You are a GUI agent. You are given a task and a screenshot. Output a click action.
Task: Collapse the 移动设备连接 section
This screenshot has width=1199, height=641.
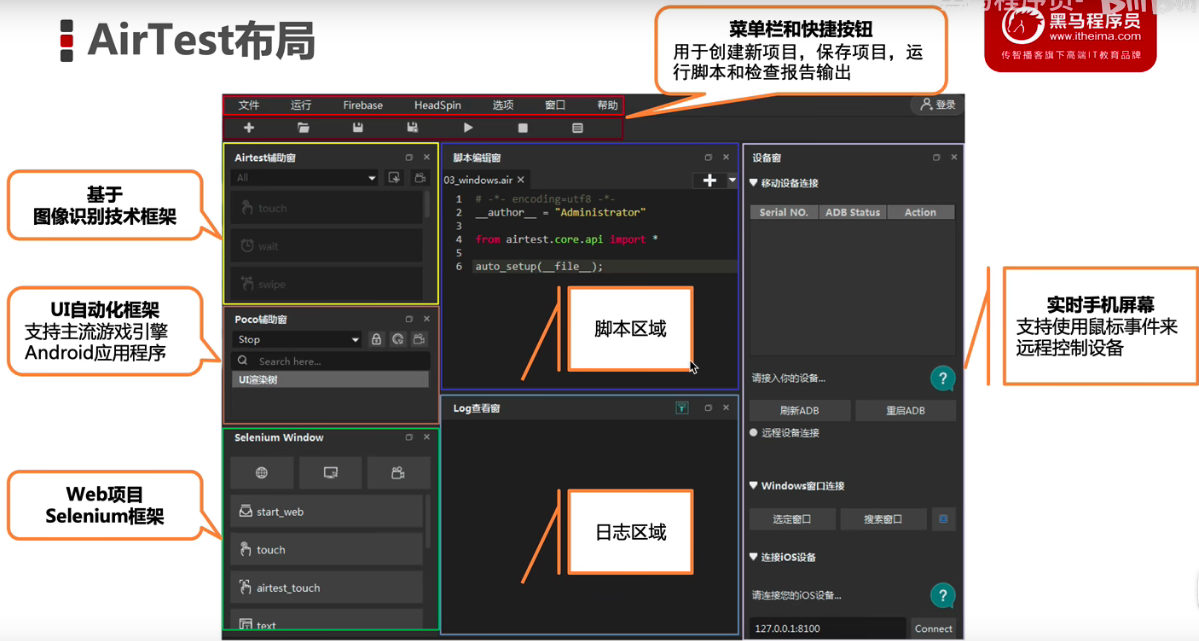pos(754,183)
